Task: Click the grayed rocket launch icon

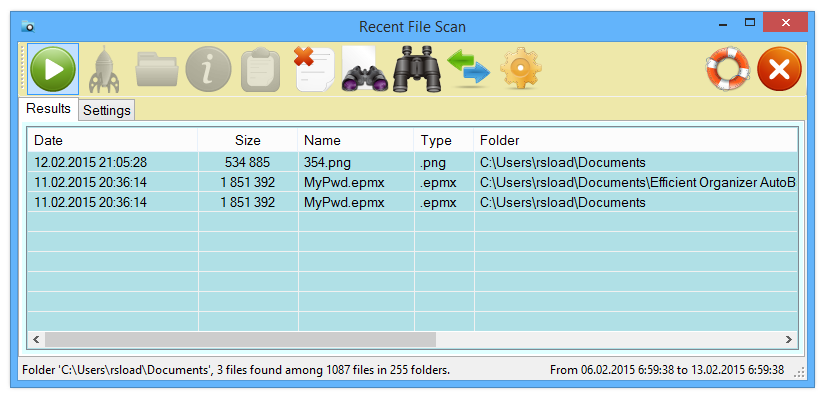Action: click(104, 69)
